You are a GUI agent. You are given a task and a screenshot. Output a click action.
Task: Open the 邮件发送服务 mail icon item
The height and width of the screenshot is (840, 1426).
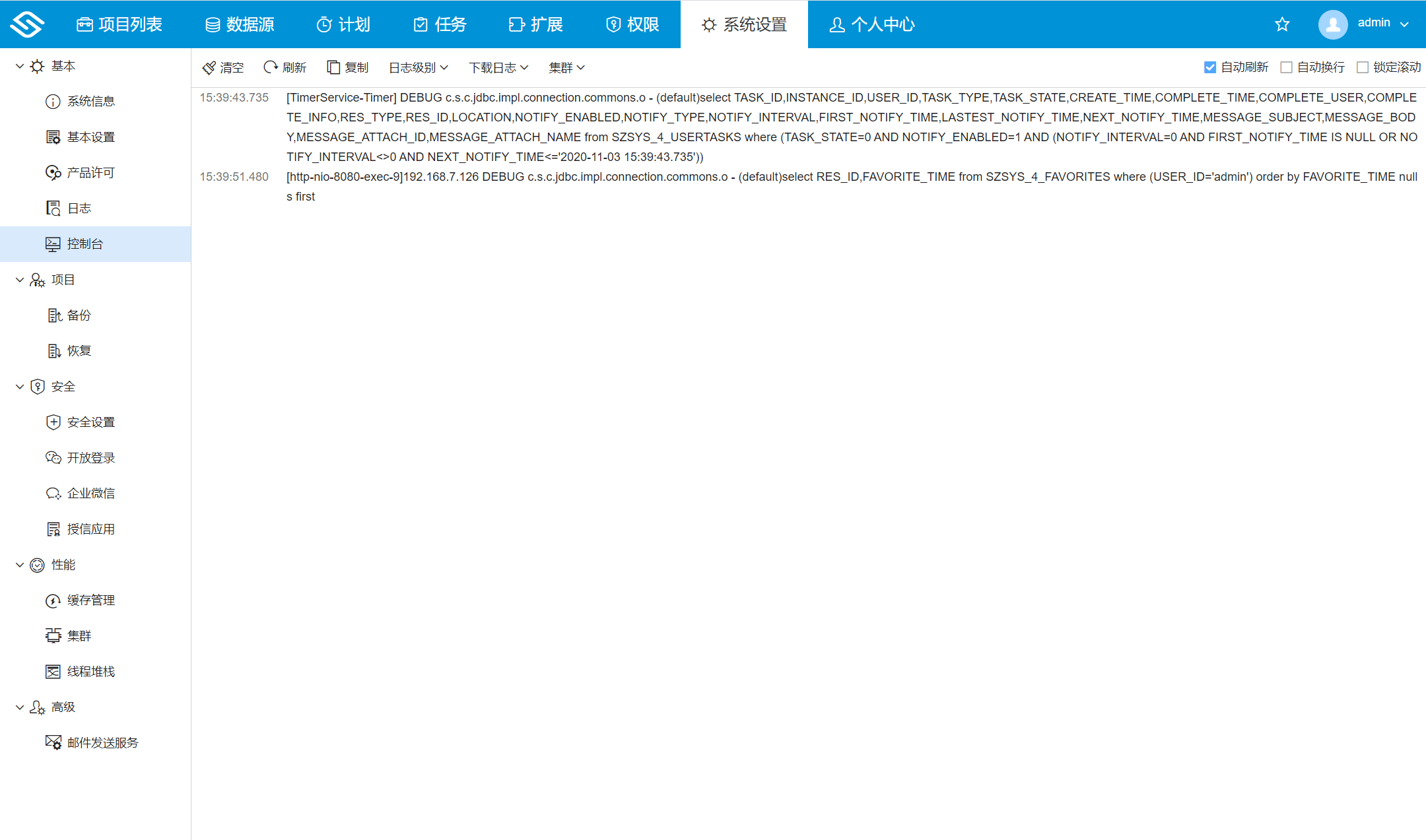[53, 742]
